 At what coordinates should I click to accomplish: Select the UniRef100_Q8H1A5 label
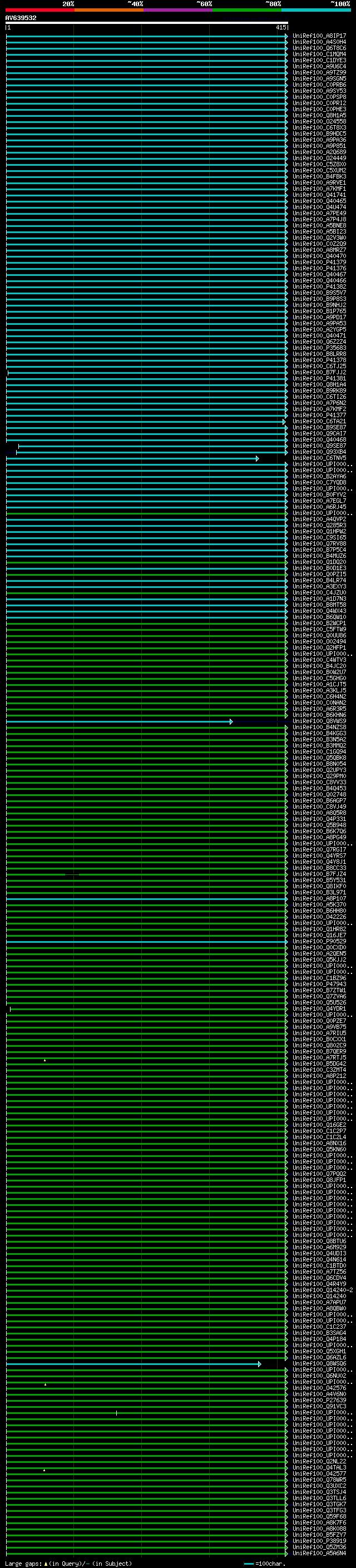click(x=319, y=116)
